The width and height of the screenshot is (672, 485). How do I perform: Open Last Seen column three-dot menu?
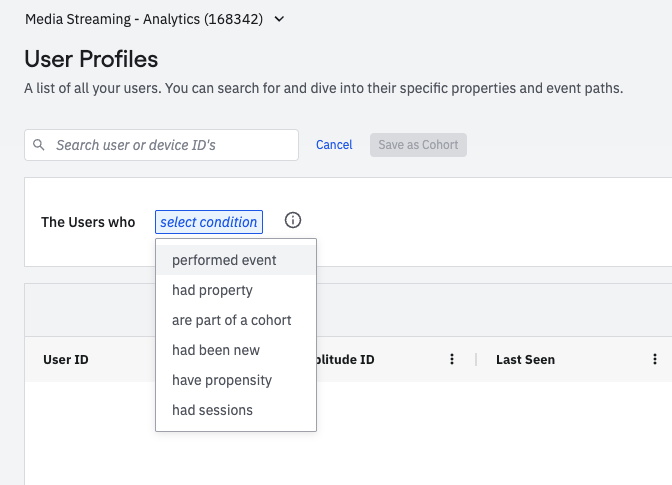pos(655,360)
